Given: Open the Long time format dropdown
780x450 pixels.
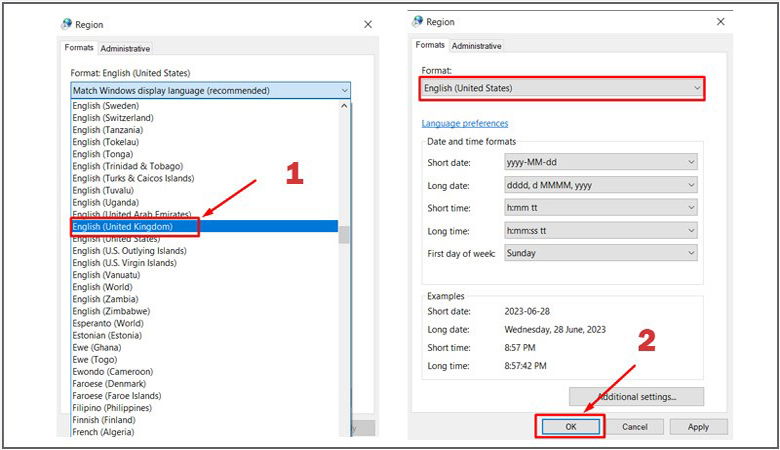Looking at the screenshot, I should pyautogui.click(x=601, y=230).
